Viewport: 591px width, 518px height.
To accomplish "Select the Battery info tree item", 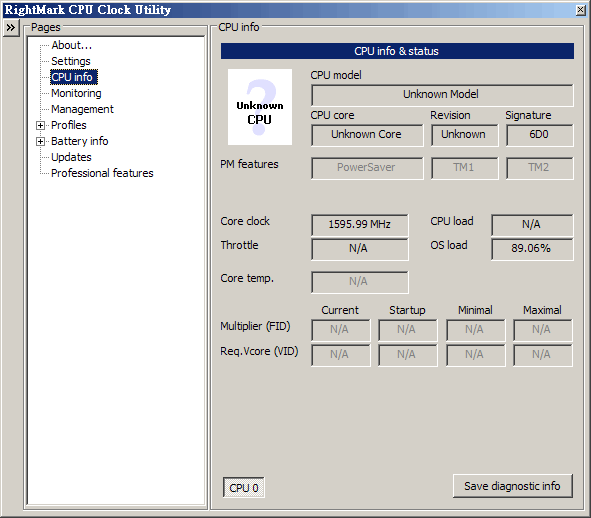I will click(80, 141).
